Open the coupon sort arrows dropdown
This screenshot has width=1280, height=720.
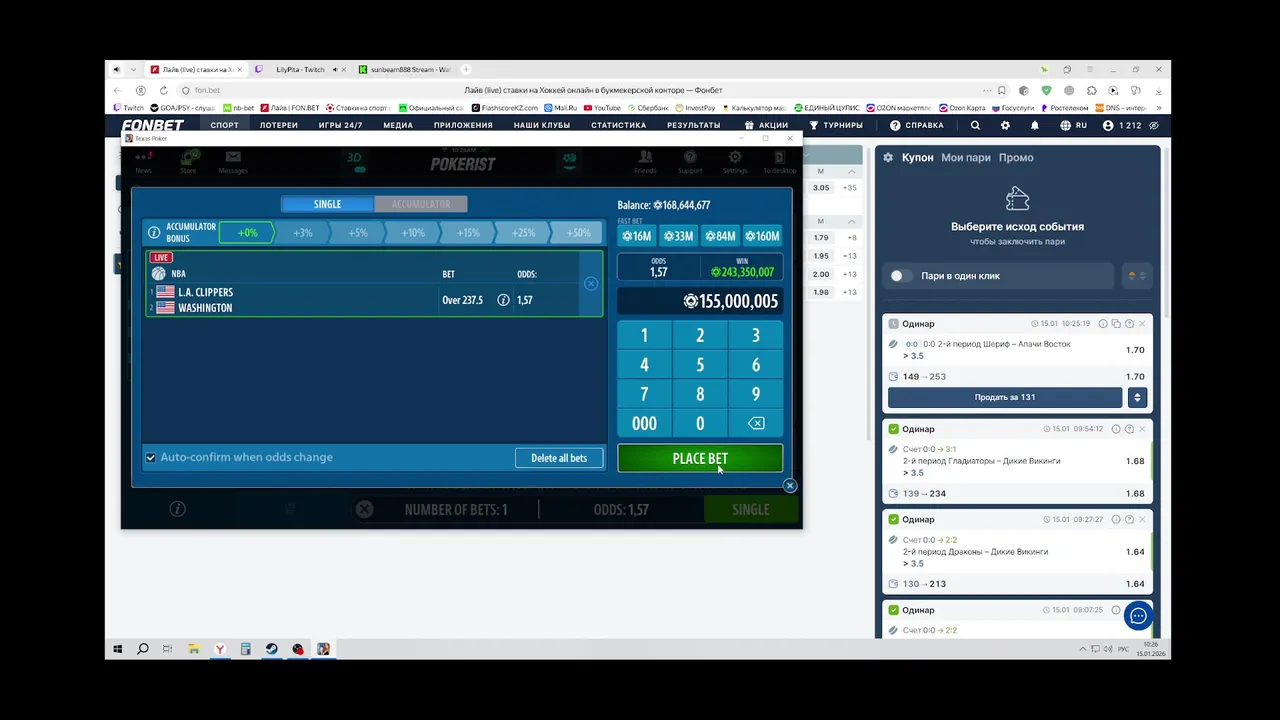click(x=1137, y=276)
